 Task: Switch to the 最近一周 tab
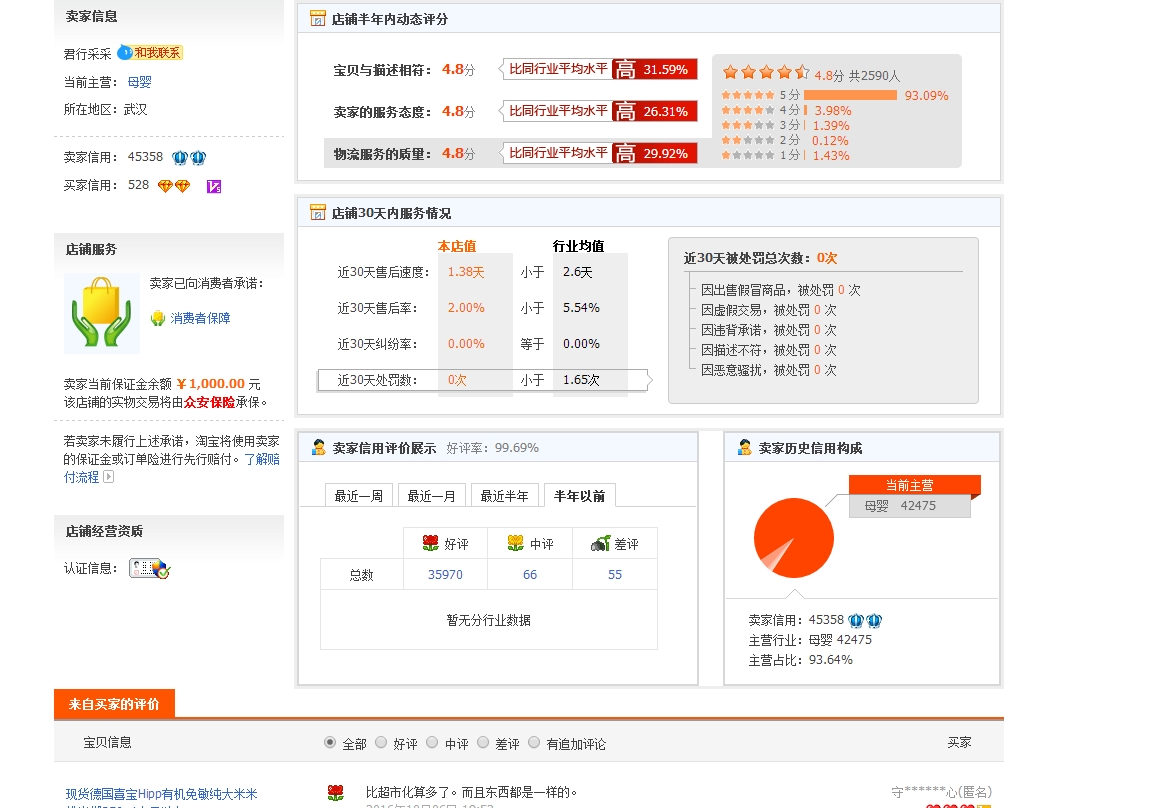point(361,494)
